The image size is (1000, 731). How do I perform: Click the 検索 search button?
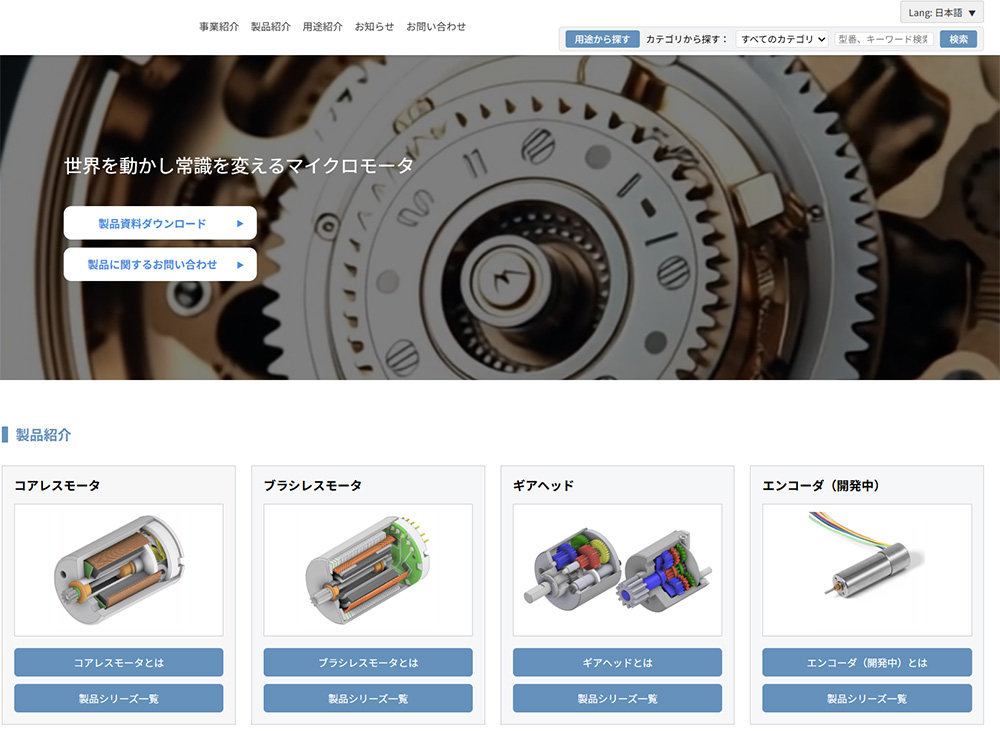point(958,39)
